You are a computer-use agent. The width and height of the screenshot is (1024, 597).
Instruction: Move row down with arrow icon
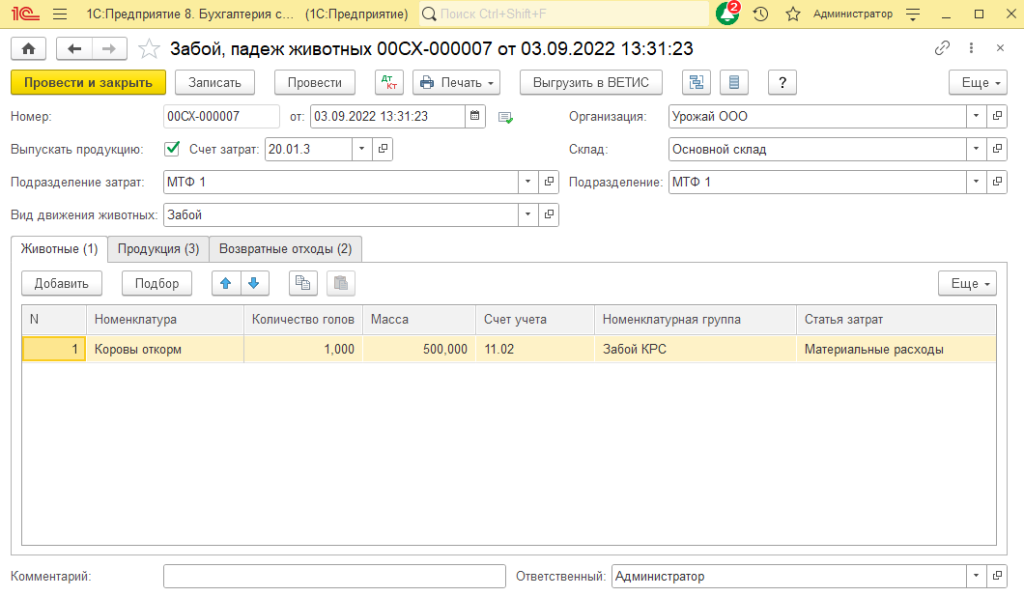[x=254, y=283]
